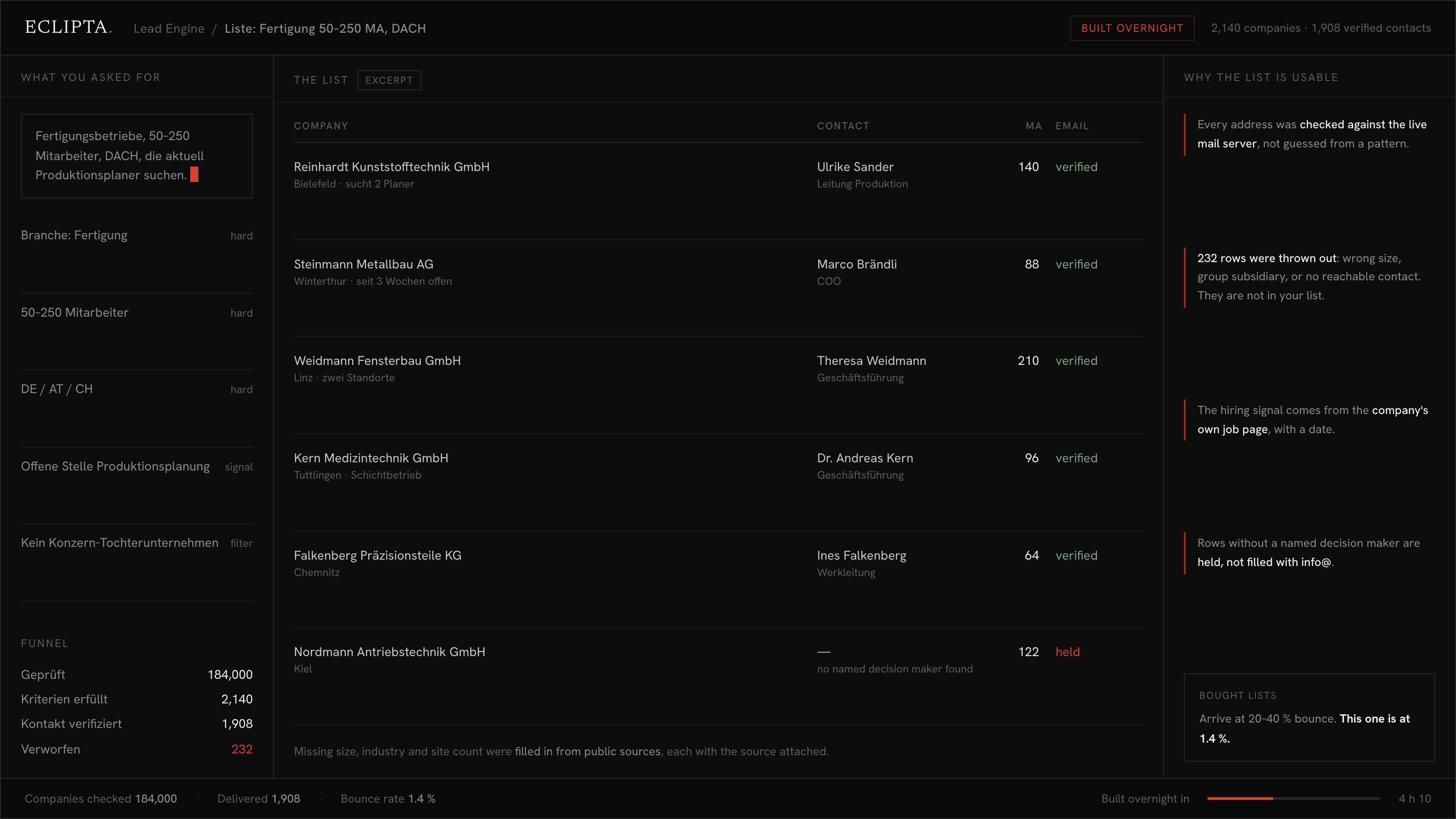The width and height of the screenshot is (1456, 819).
Task: Open the BOUGHT LISTS bounce card
Action: tap(1309, 717)
